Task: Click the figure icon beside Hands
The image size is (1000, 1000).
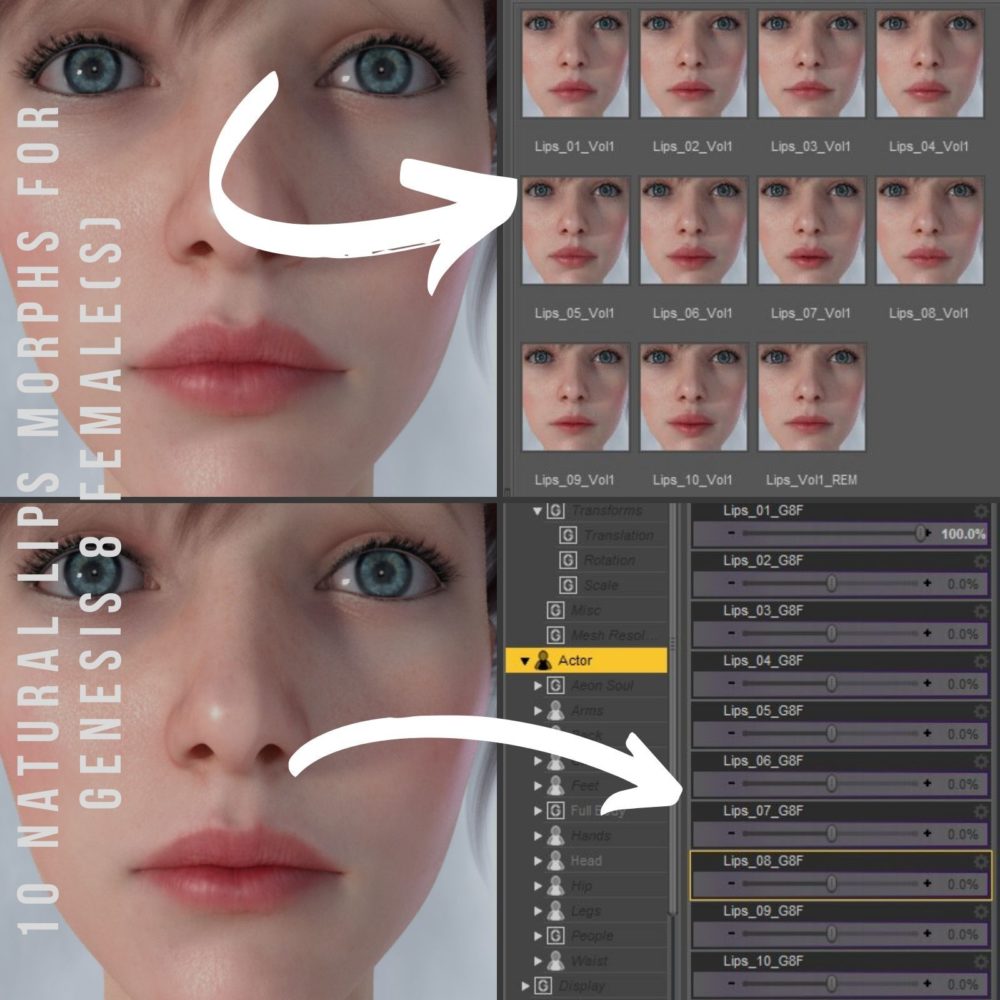Action: coord(555,835)
